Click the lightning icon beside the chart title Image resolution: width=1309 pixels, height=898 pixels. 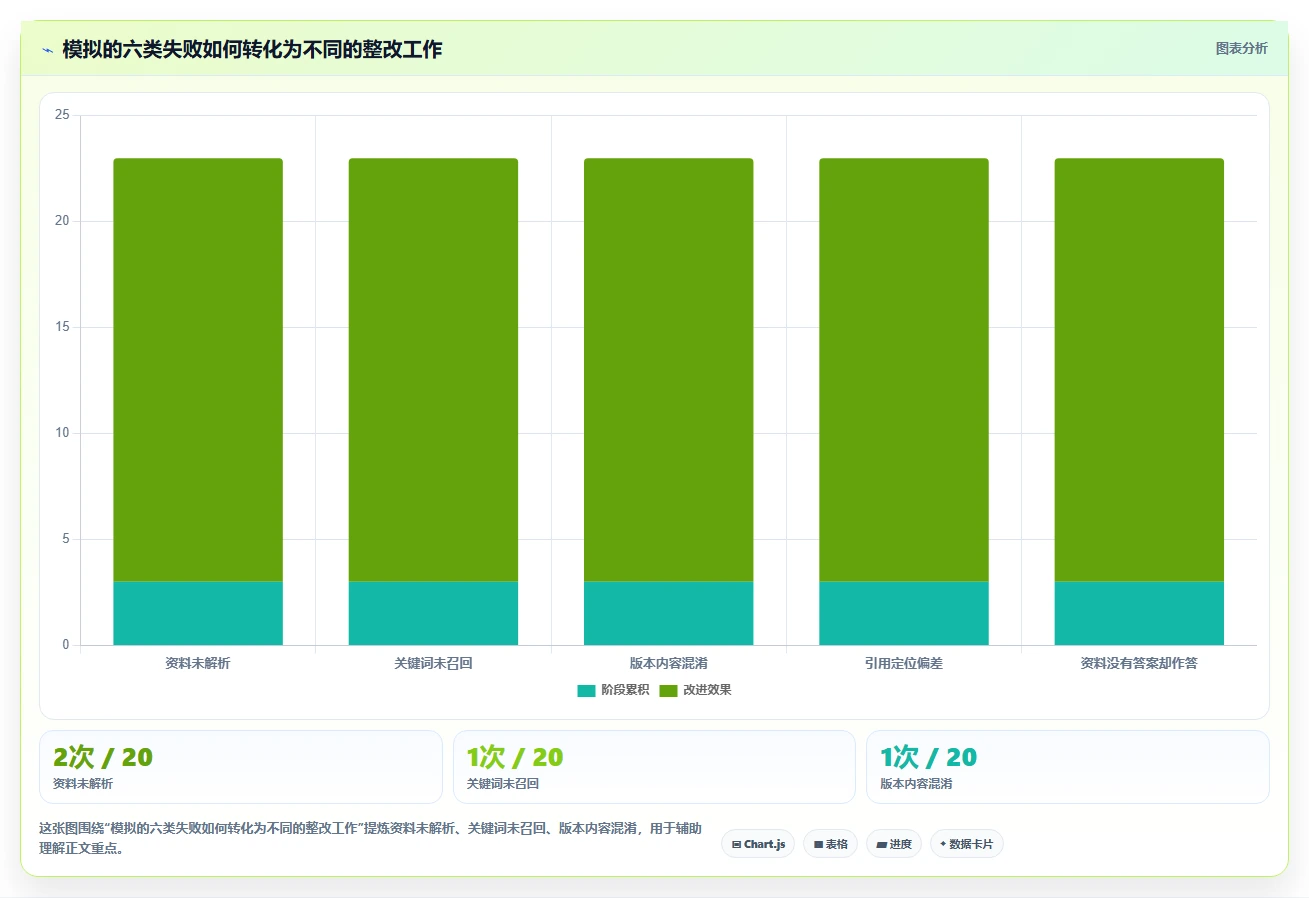coord(47,50)
